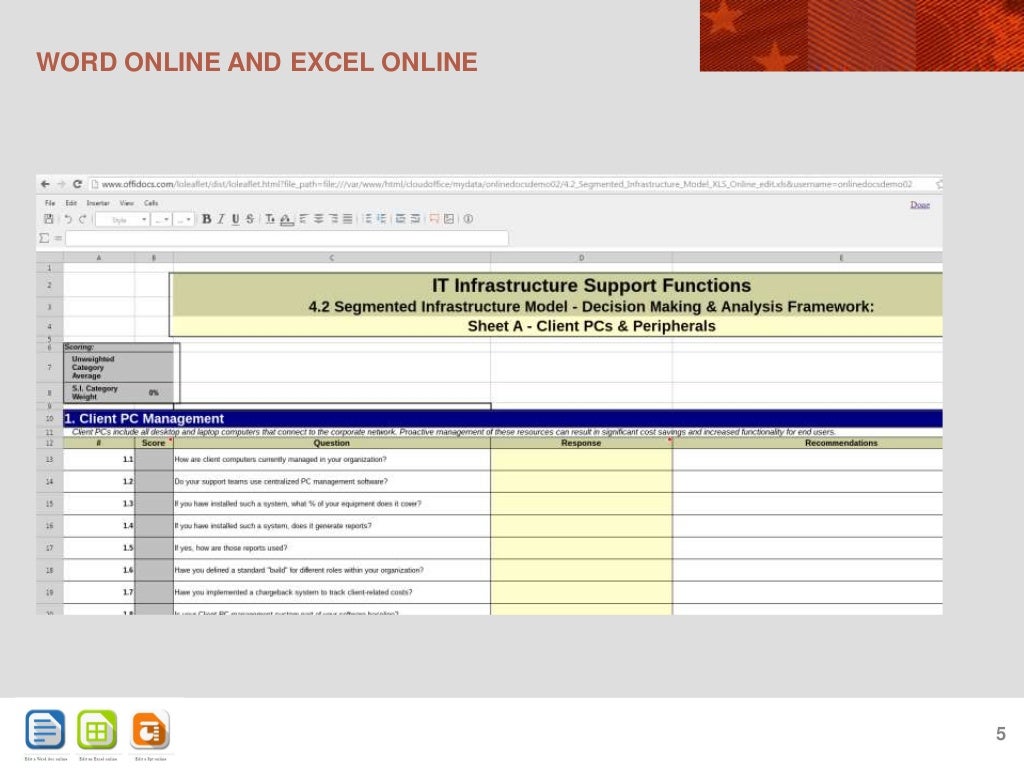Toggle underline formatting
Viewport: 1024px width, 768px height.
(x=235, y=219)
